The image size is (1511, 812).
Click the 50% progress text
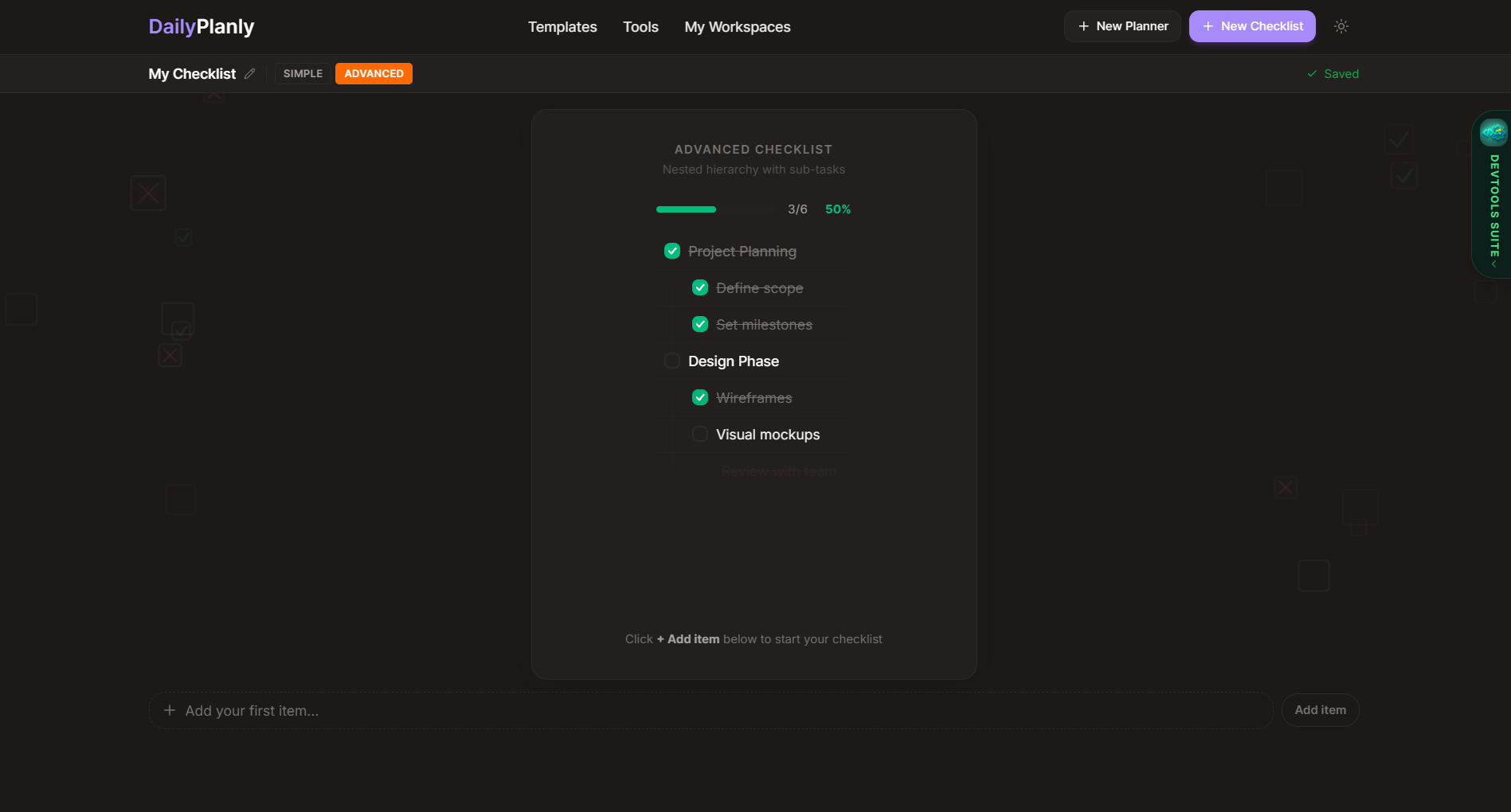tap(838, 209)
